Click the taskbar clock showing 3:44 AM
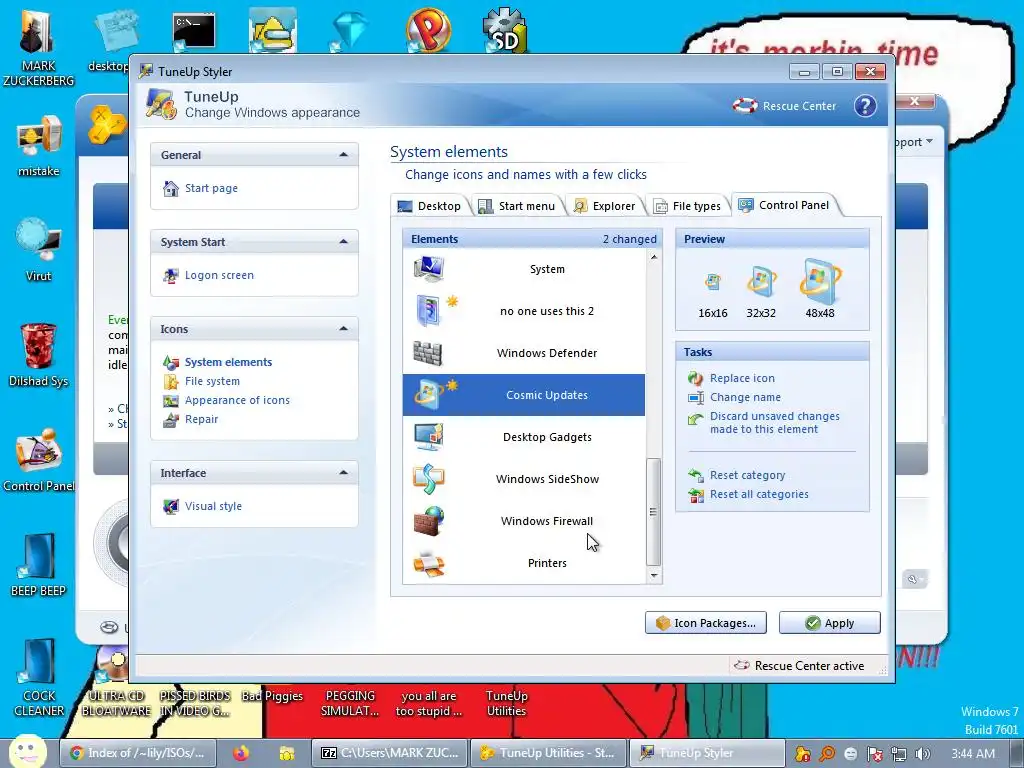This screenshot has width=1024, height=768. 973,754
